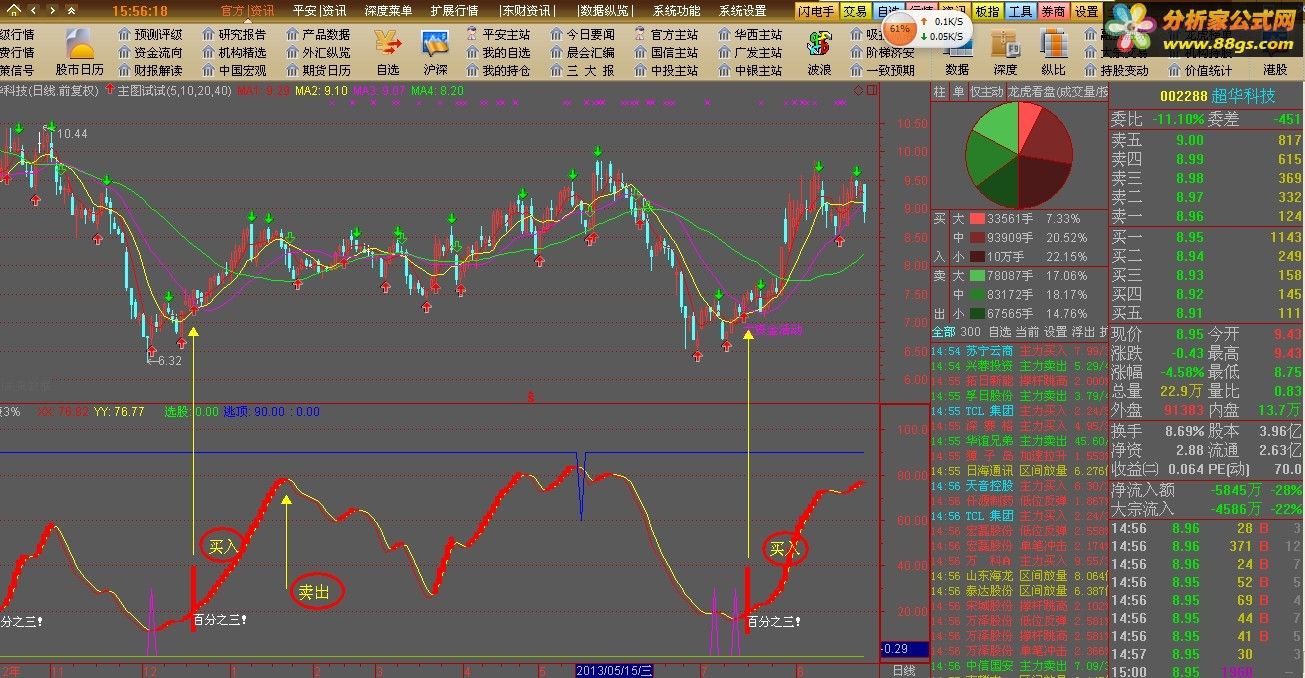Open 我的持仓 in the toolbar
Image resolution: width=1305 pixels, height=678 pixels.
497,70
